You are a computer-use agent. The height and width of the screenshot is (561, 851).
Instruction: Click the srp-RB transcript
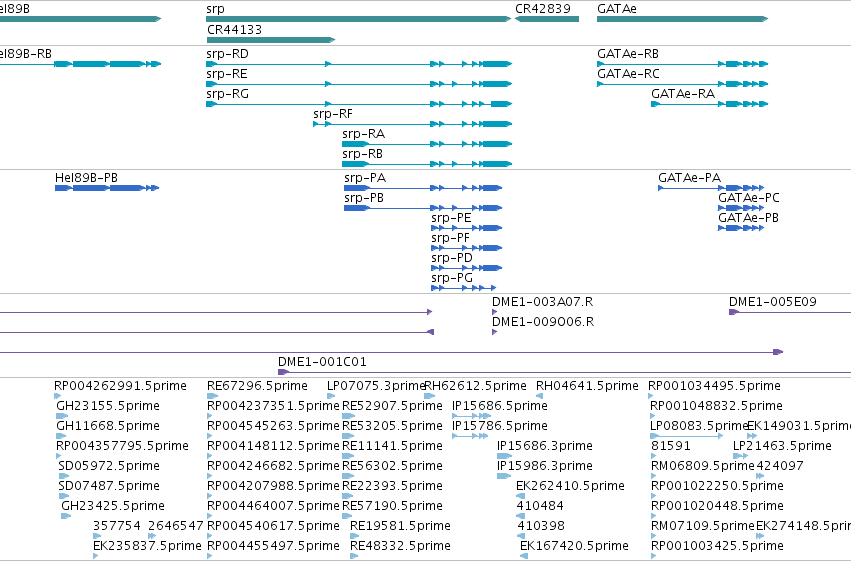coord(427,164)
